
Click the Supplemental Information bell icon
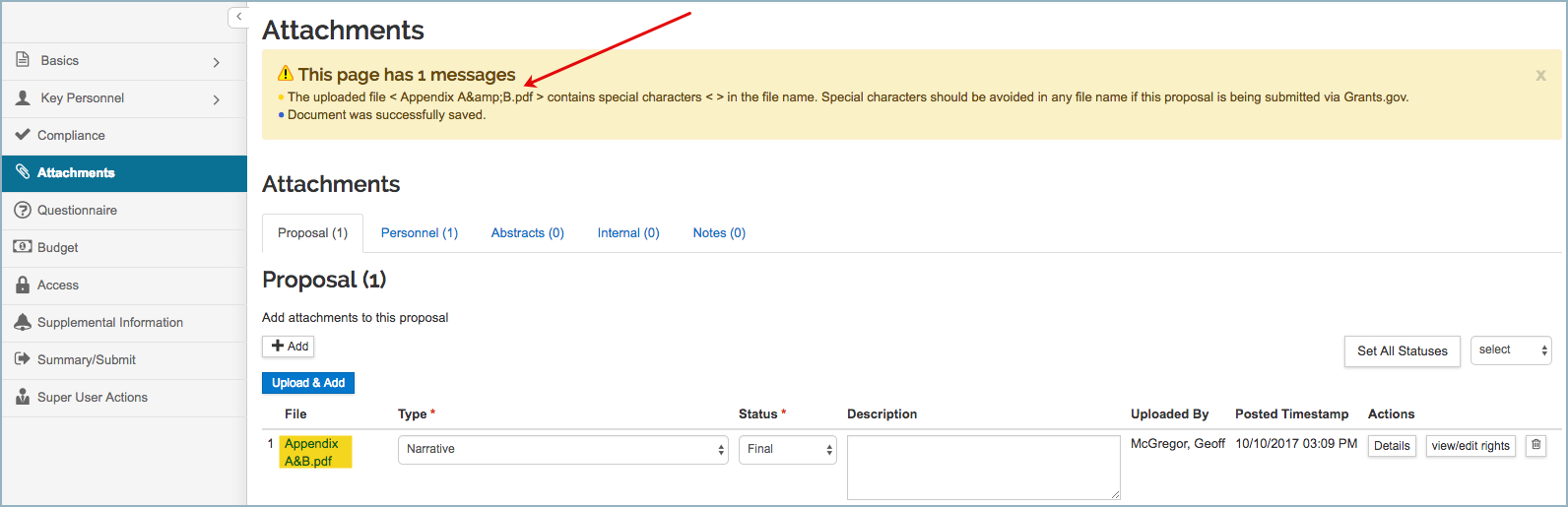click(22, 322)
